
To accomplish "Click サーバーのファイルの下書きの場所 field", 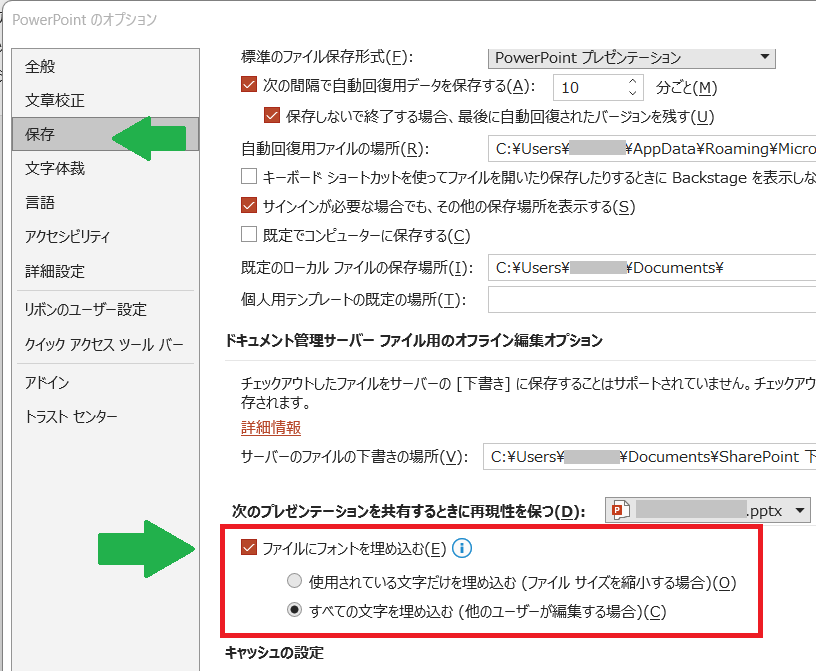I will pos(649,457).
